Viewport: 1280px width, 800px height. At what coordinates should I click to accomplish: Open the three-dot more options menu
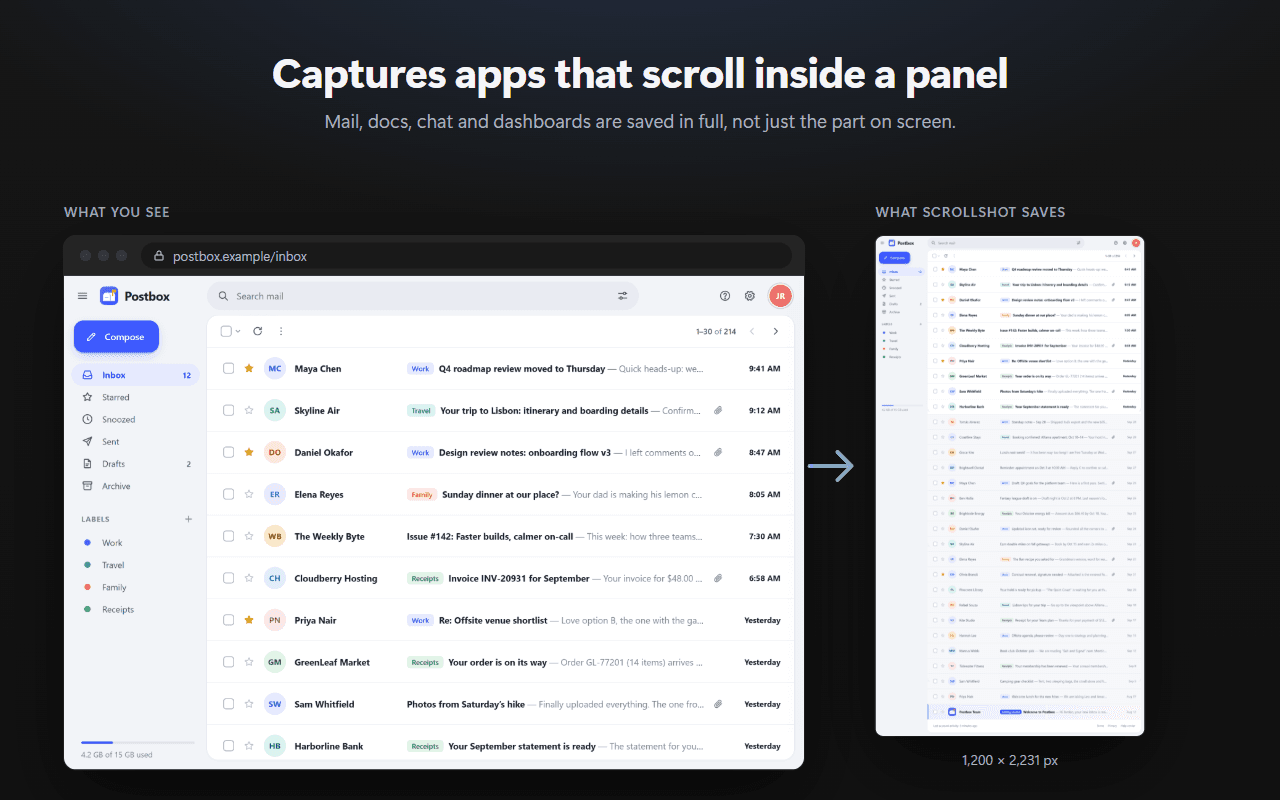(281, 331)
